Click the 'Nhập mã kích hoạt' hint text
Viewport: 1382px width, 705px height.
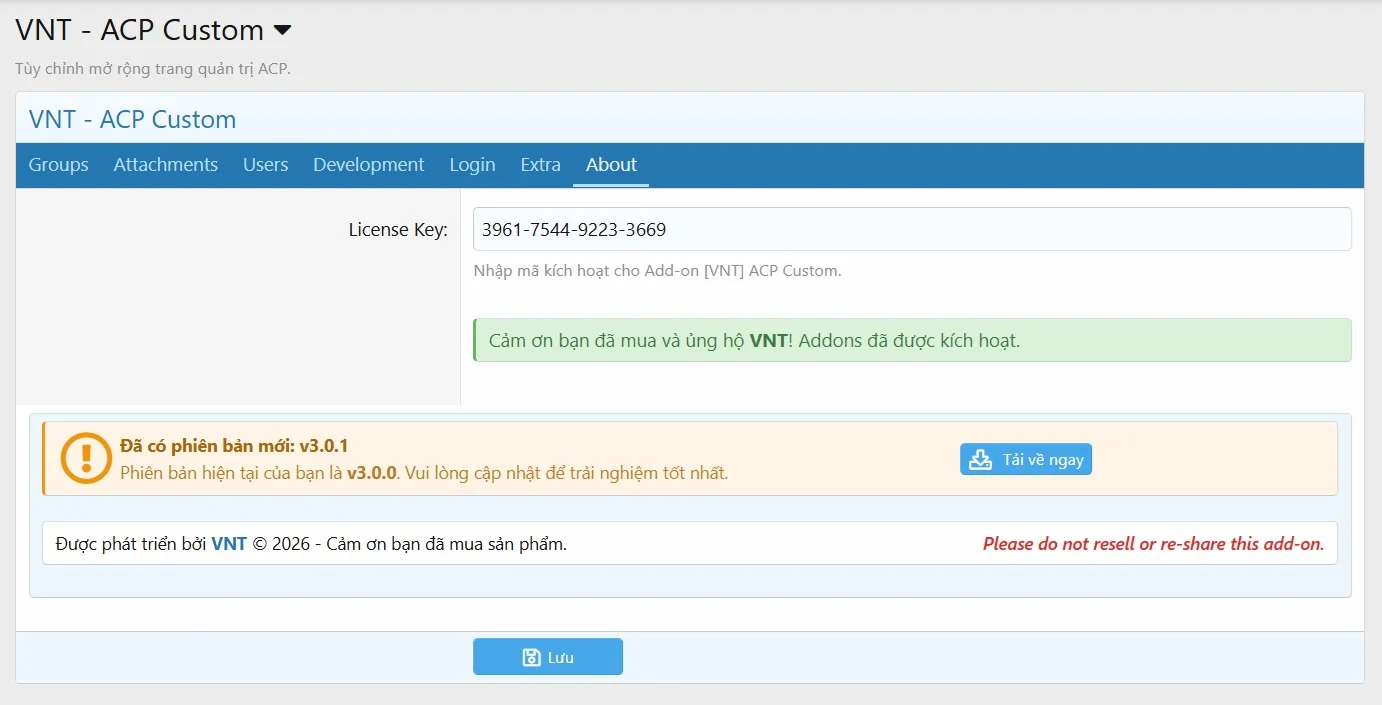[657, 270]
